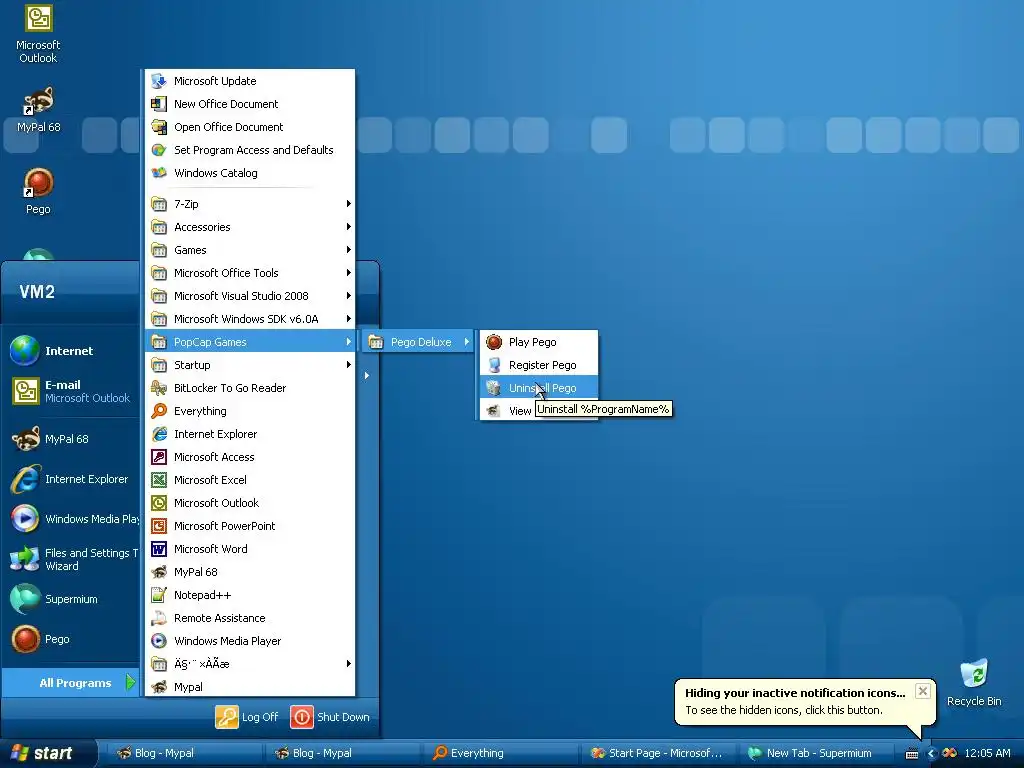Open MyPal 68 in Start menu left pane

pos(71,439)
